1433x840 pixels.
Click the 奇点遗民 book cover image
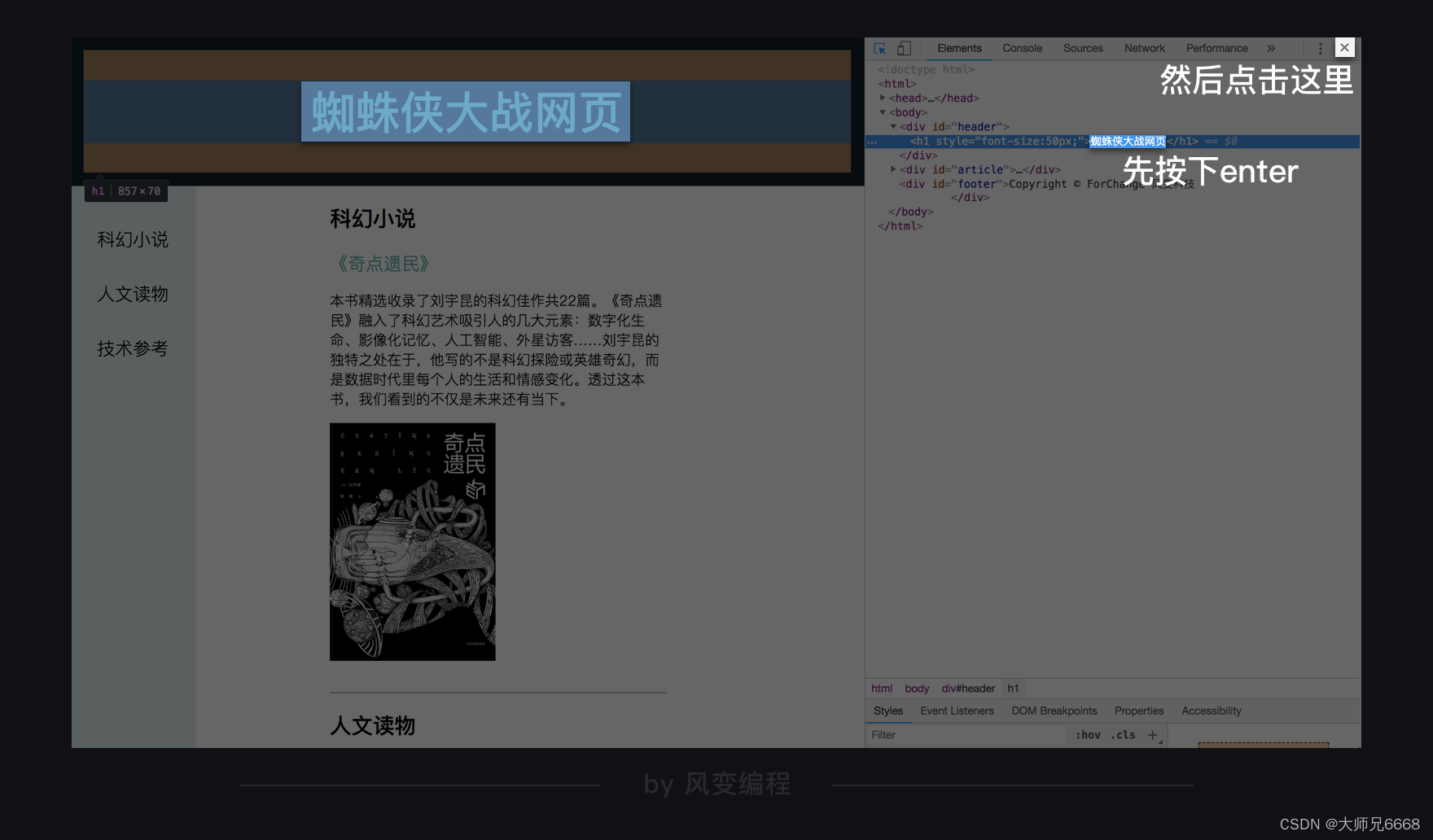(413, 542)
